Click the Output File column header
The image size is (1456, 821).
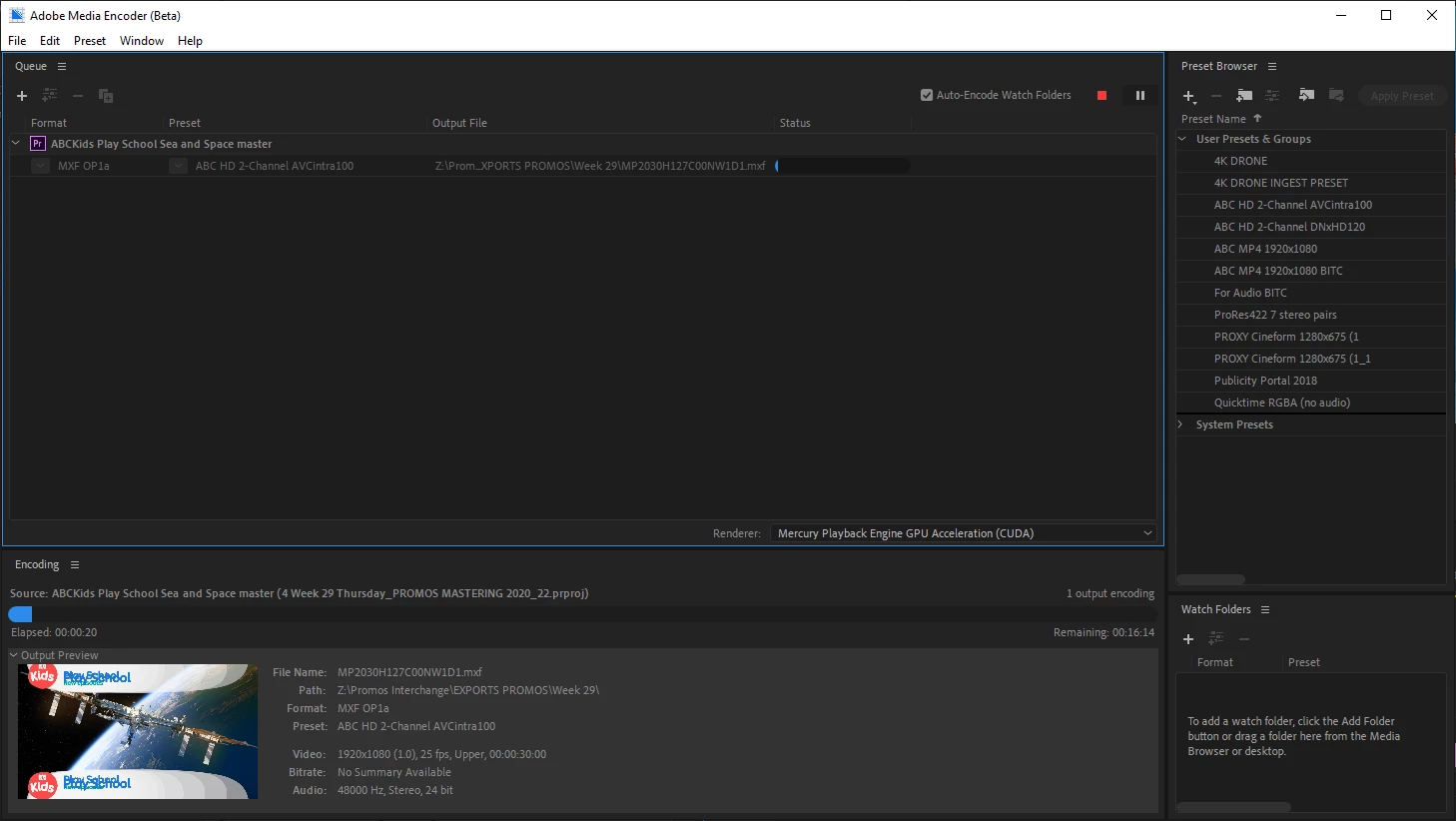tap(459, 123)
